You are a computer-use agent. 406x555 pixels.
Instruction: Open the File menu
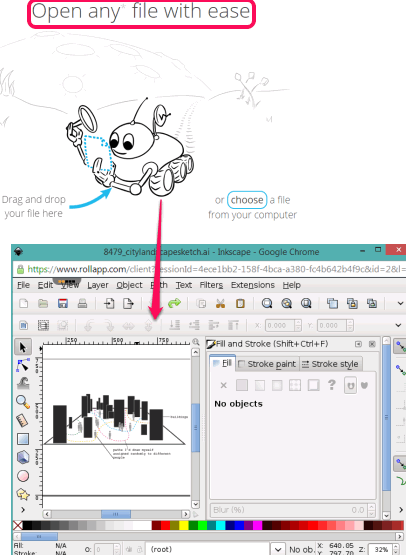[x=23, y=285]
